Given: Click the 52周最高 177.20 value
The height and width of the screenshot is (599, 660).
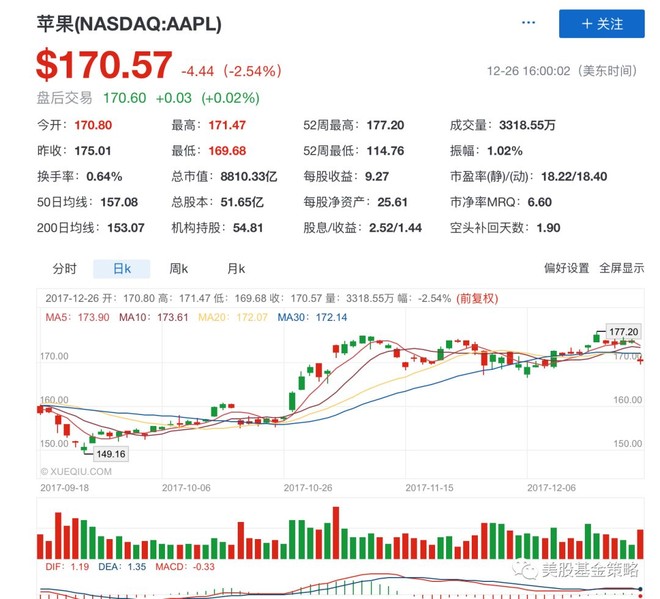Looking at the screenshot, I should pyautogui.click(x=385, y=125).
